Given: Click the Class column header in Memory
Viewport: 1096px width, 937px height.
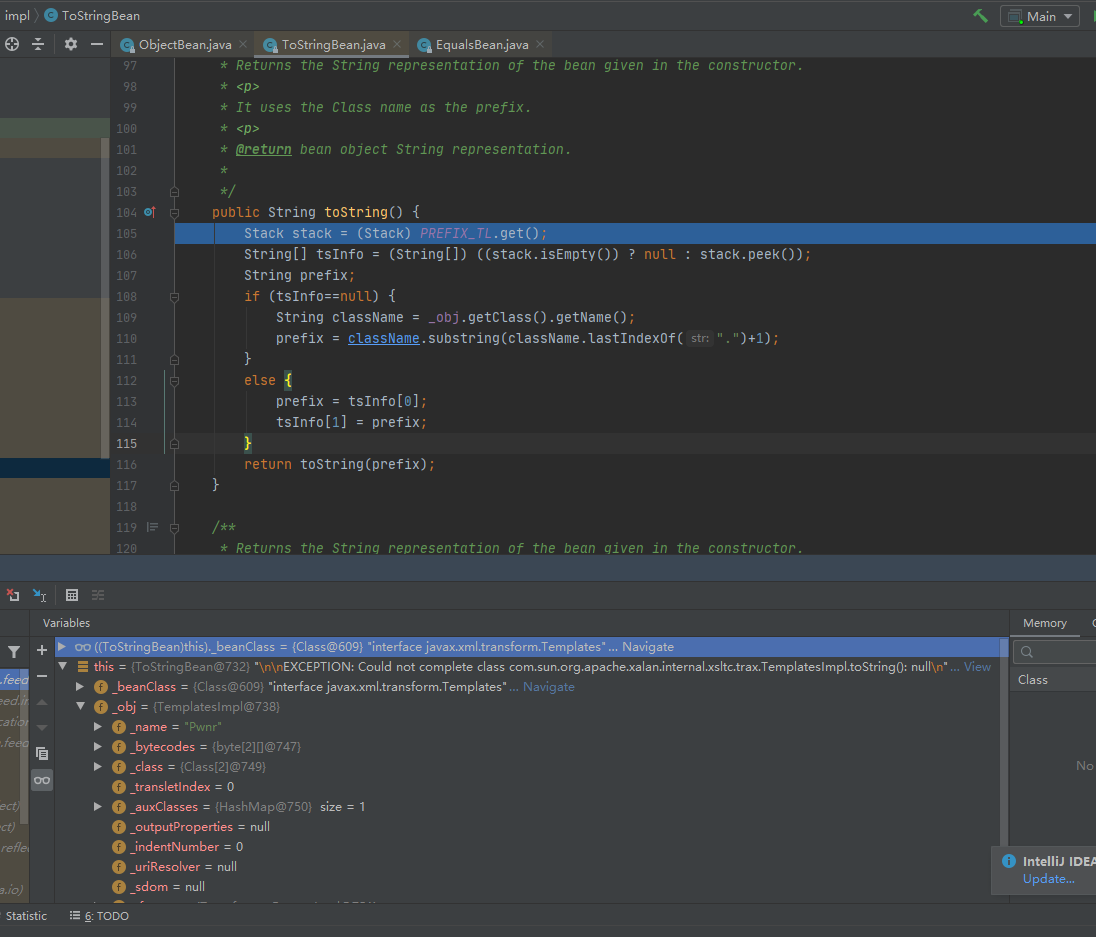Looking at the screenshot, I should pyautogui.click(x=1032, y=680).
